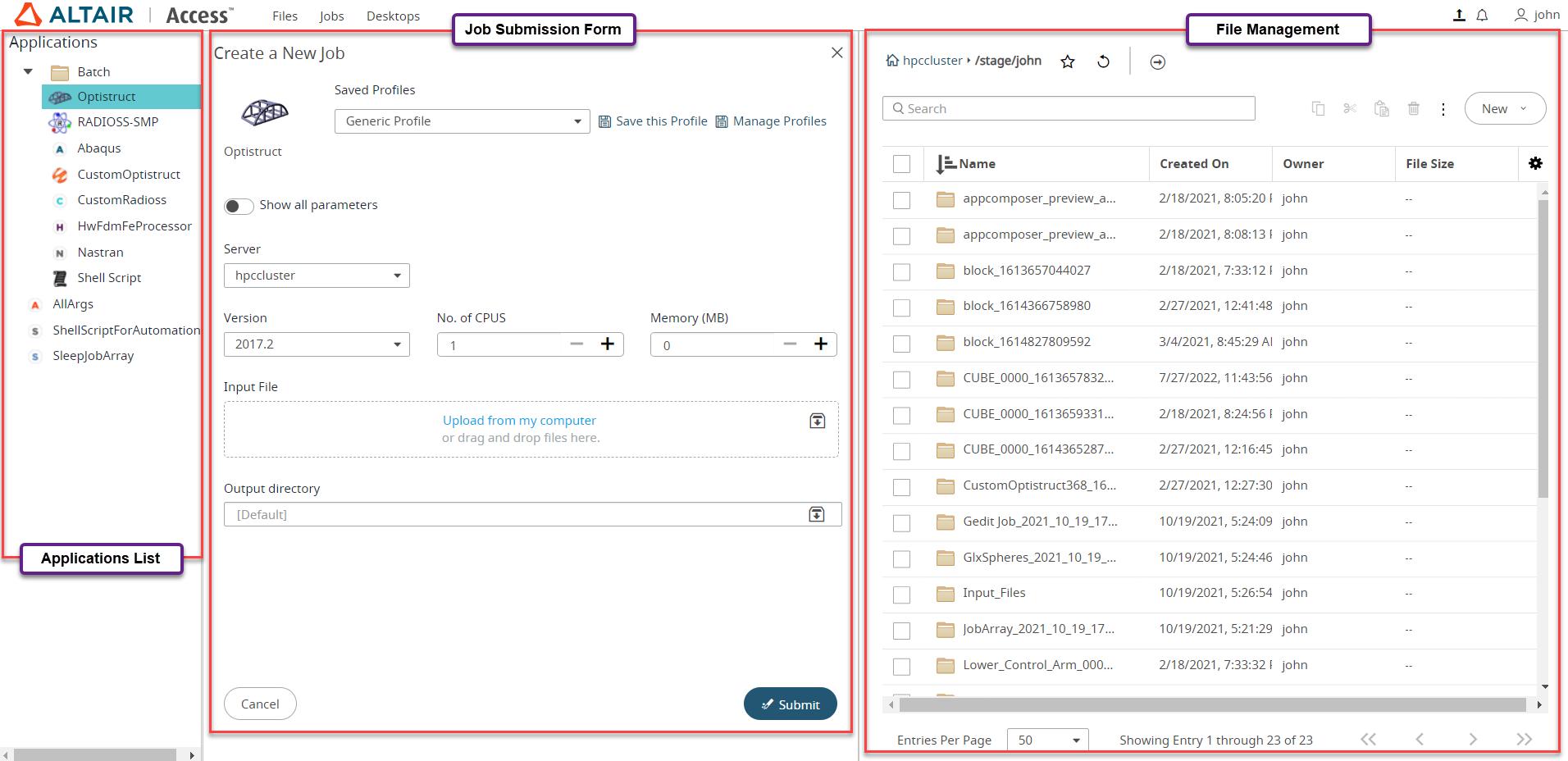Open Entries Per Page dropdown
This screenshot has width=1568, height=761.
pos(1047,740)
